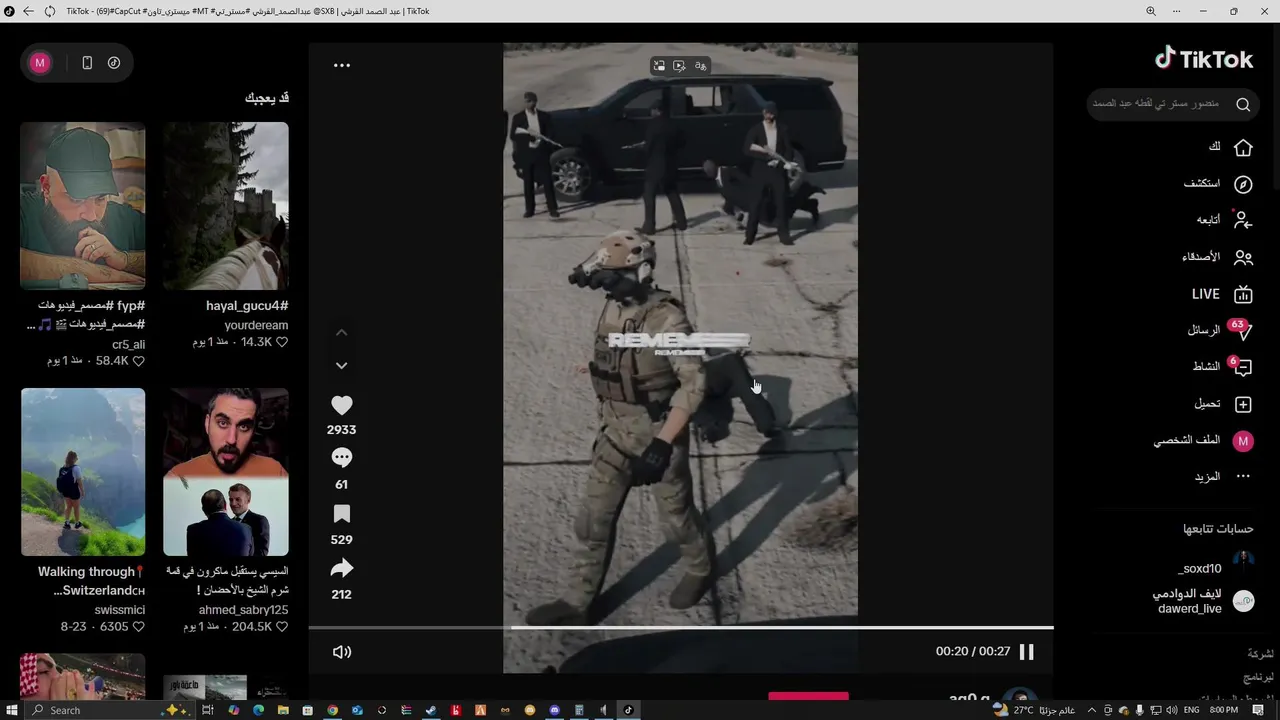Select the النشاط menu label

pyautogui.click(x=1206, y=366)
